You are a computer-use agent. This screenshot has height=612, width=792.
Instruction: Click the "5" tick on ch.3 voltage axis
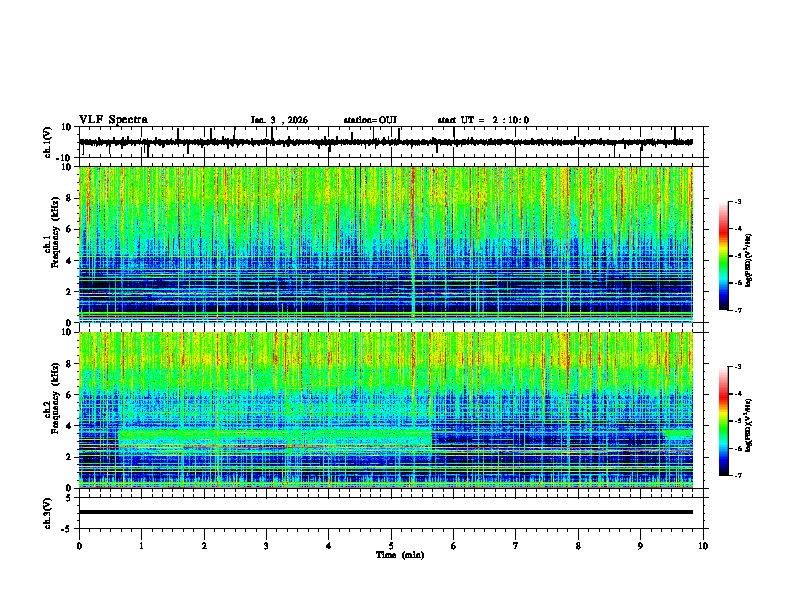coord(70,498)
